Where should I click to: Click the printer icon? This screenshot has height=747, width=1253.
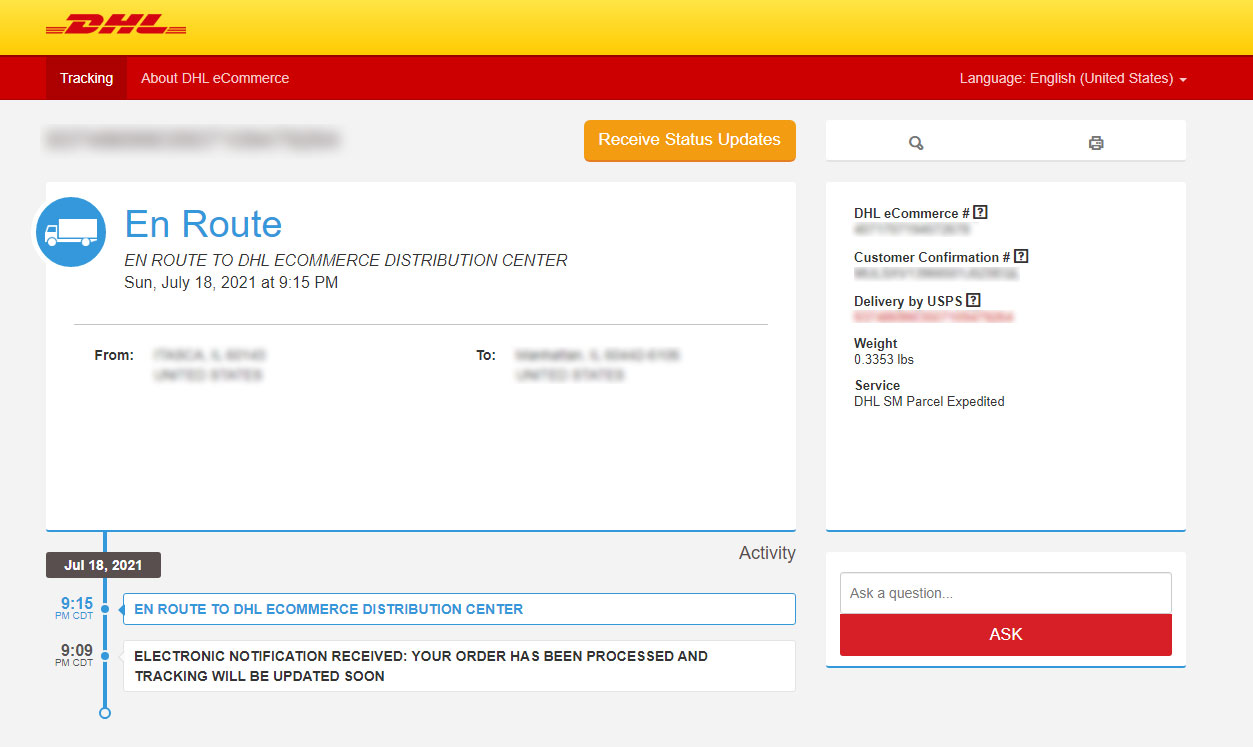tap(1096, 143)
